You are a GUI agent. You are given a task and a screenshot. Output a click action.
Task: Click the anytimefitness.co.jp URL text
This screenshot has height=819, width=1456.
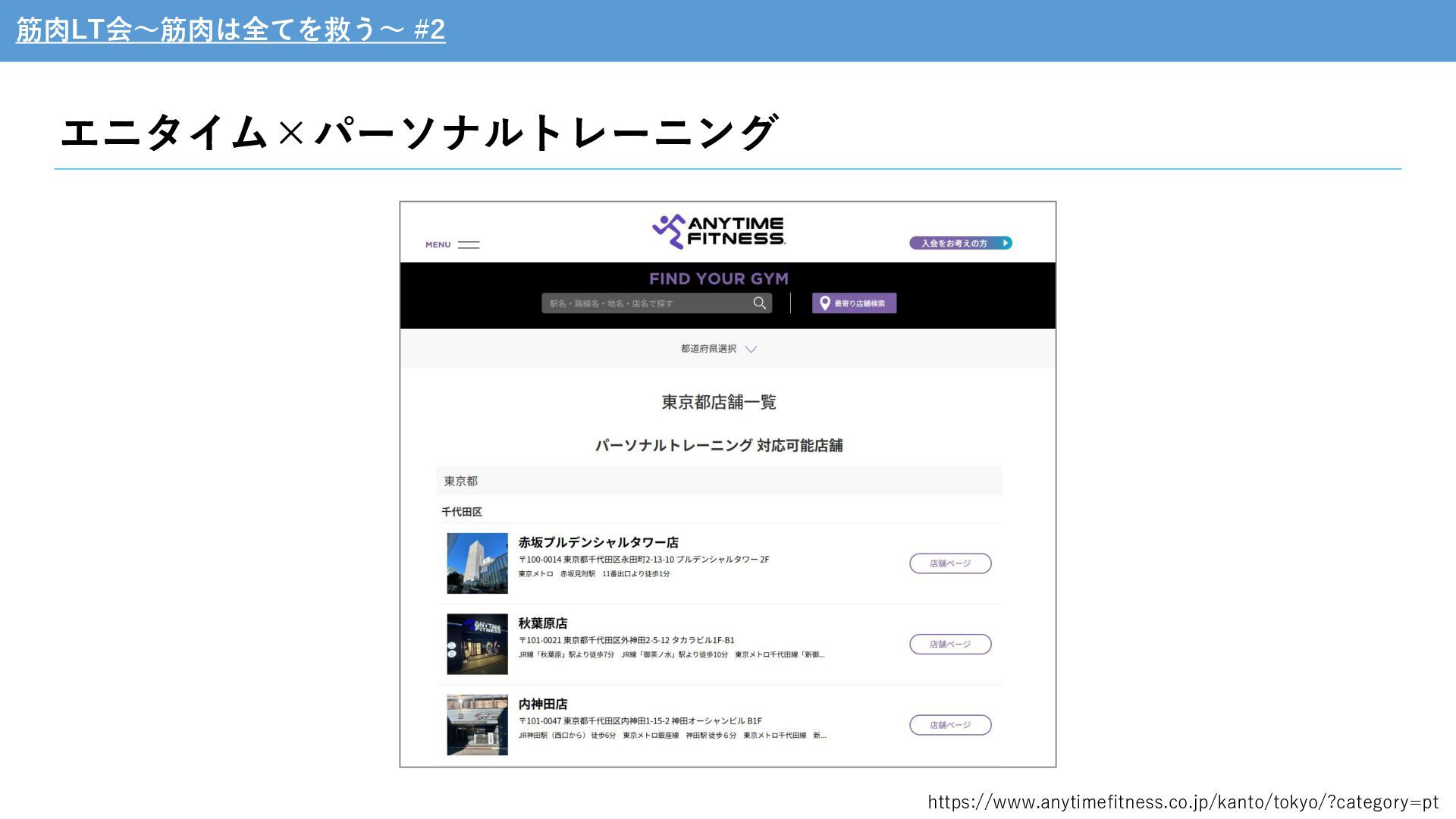coord(1183,802)
